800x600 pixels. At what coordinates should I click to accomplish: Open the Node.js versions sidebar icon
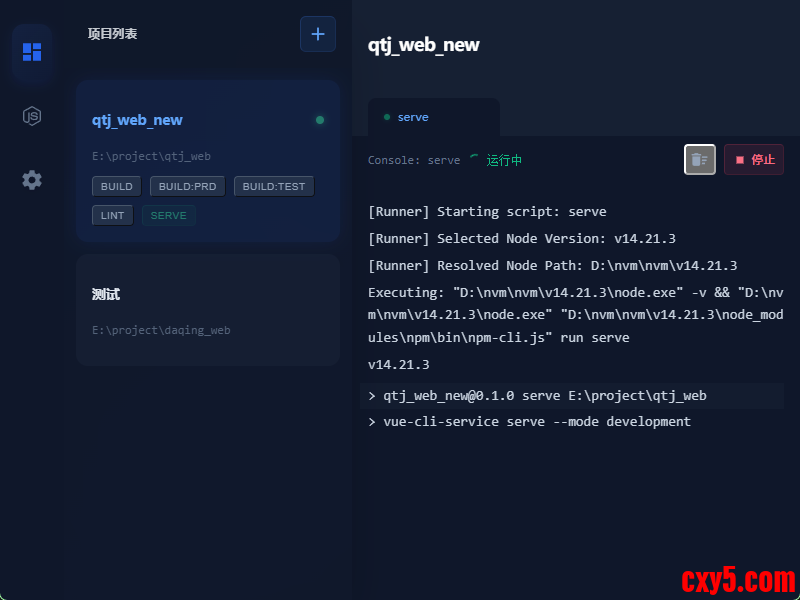point(32,116)
